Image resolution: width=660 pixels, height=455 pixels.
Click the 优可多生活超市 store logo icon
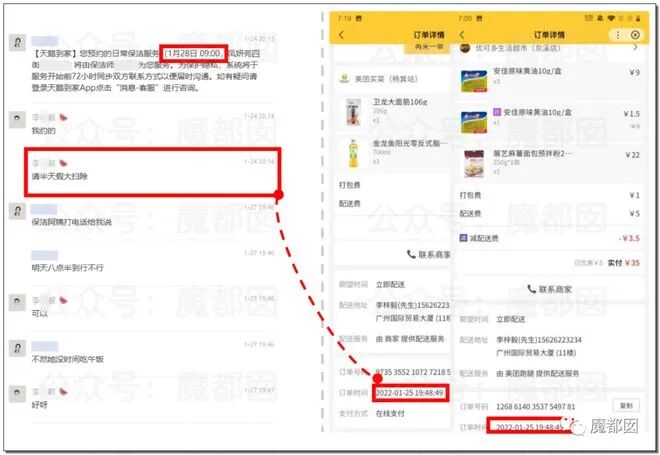click(x=465, y=48)
